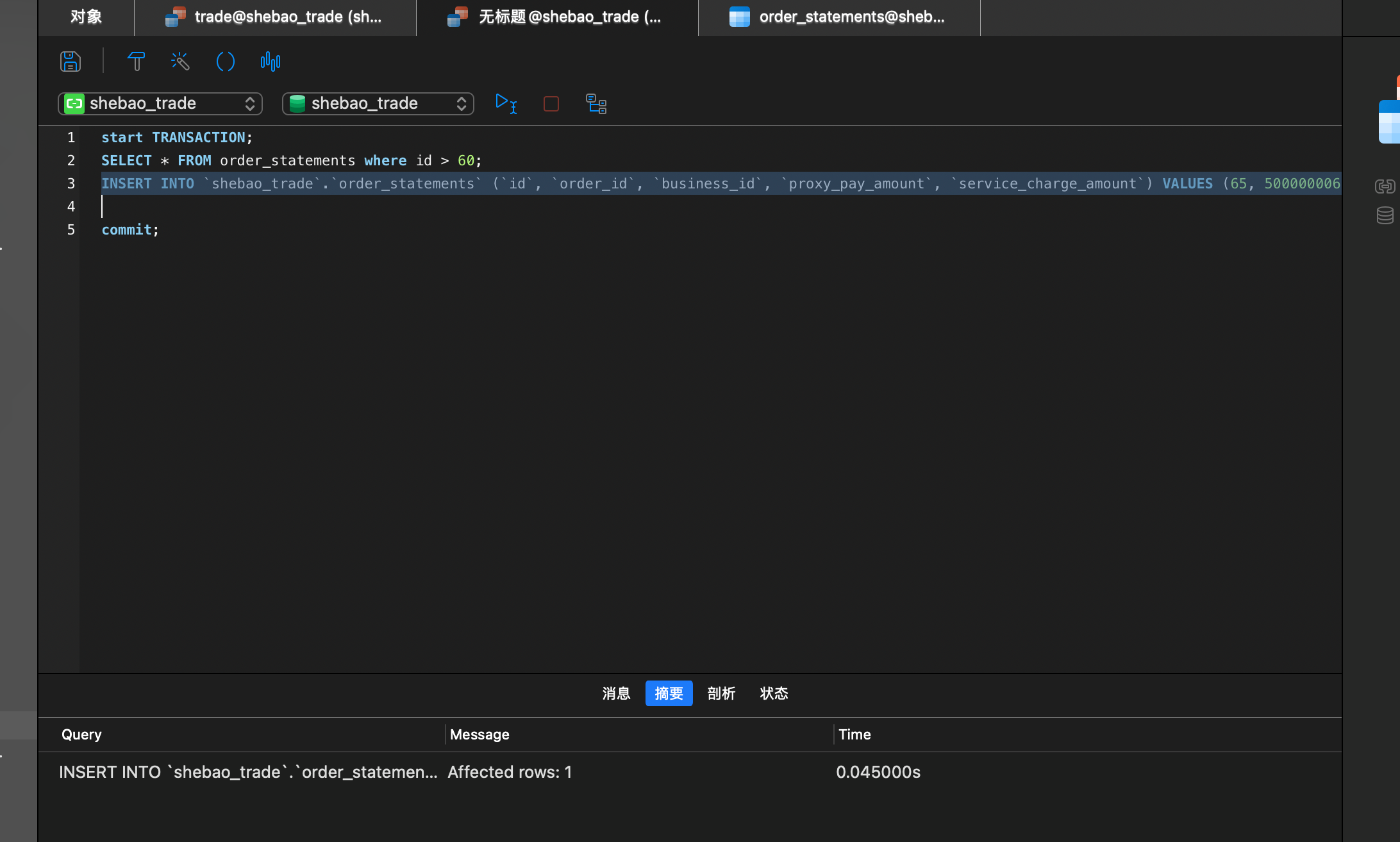This screenshot has height=842, width=1400.
Task: Click line number 4 in the gutter
Action: pyautogui.click(x=71, y=206)
